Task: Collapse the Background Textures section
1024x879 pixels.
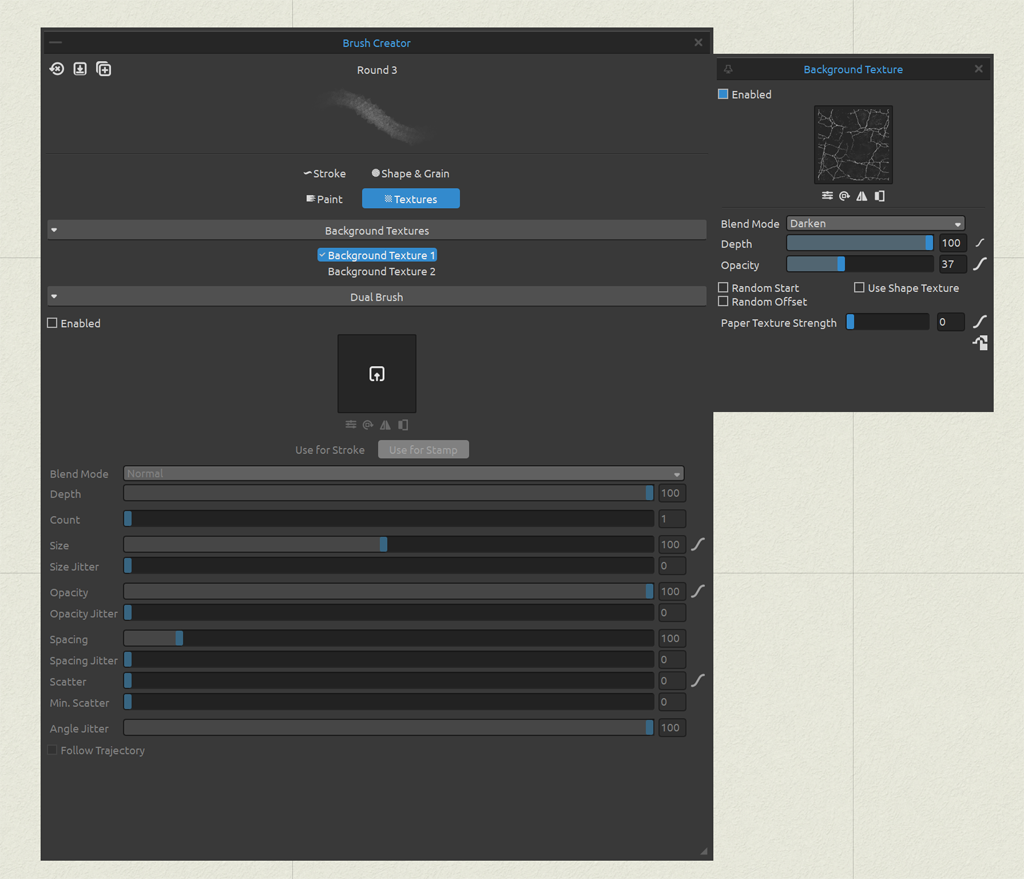Action: point(54,229)
